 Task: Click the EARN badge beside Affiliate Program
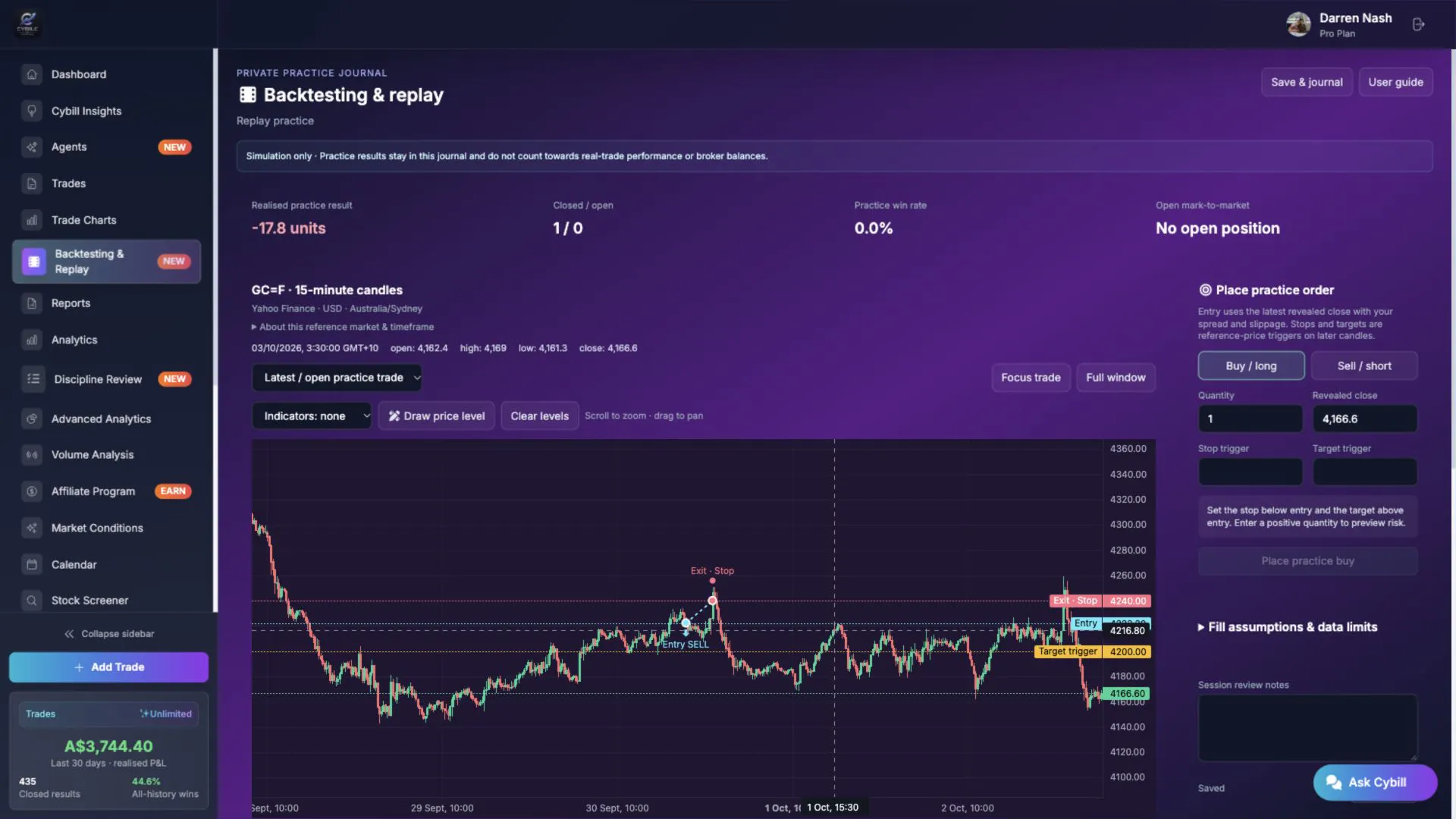(173, 491)
